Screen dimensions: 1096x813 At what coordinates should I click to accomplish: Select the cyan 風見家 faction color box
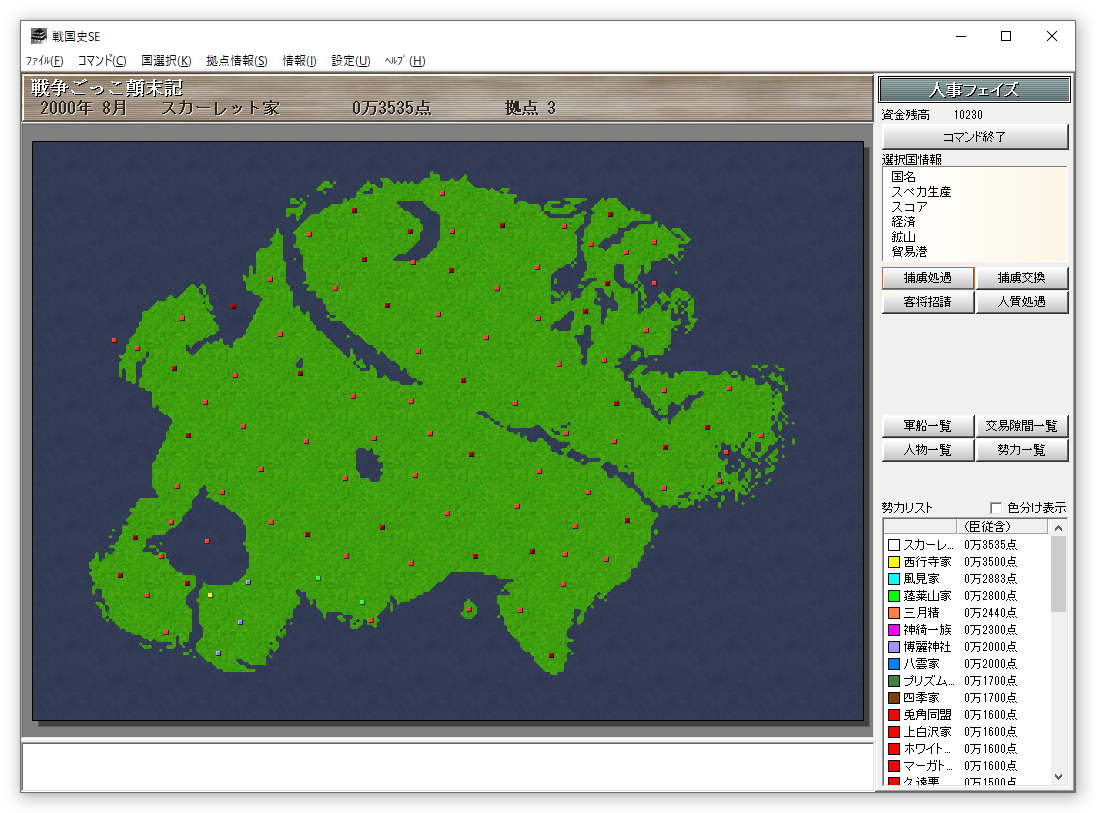tap(894, 579)
